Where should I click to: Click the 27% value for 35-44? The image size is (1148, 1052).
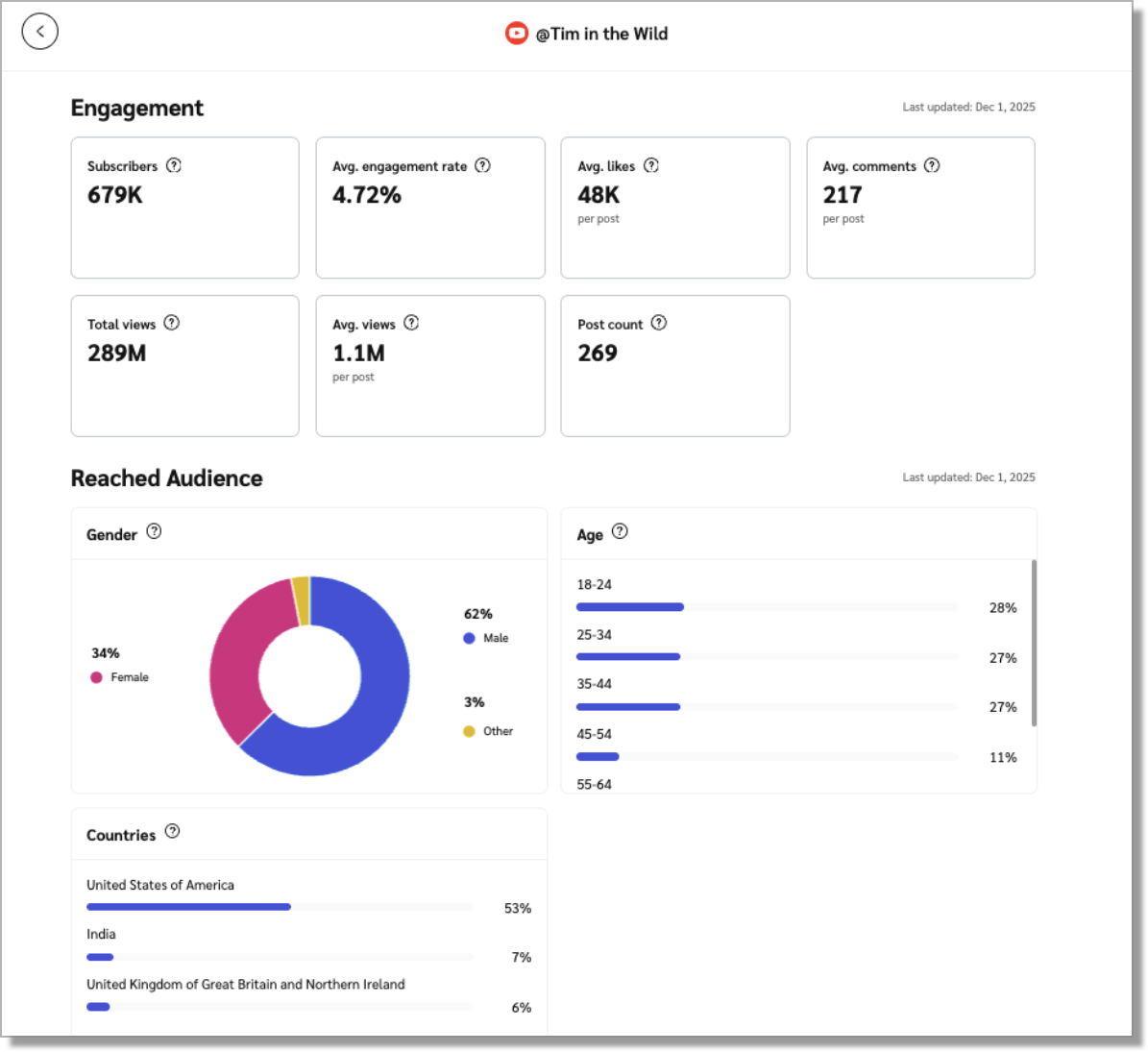(x=1003, y=707)
